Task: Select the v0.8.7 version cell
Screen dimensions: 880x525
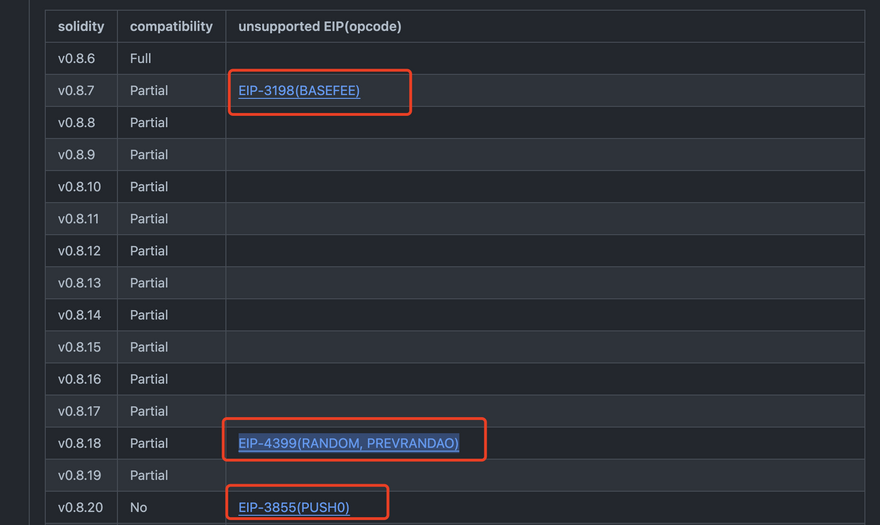Action: pyautogui.click(x=77, y=91)
